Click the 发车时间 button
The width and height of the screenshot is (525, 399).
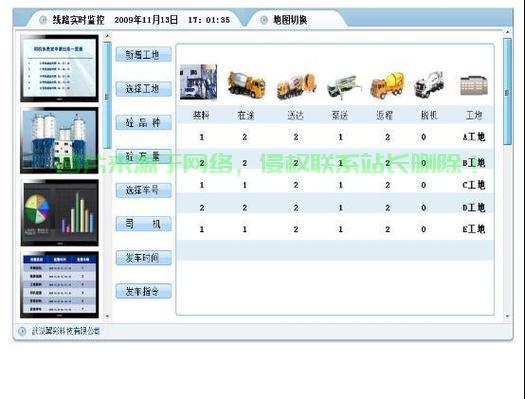(x=144, y=258)
